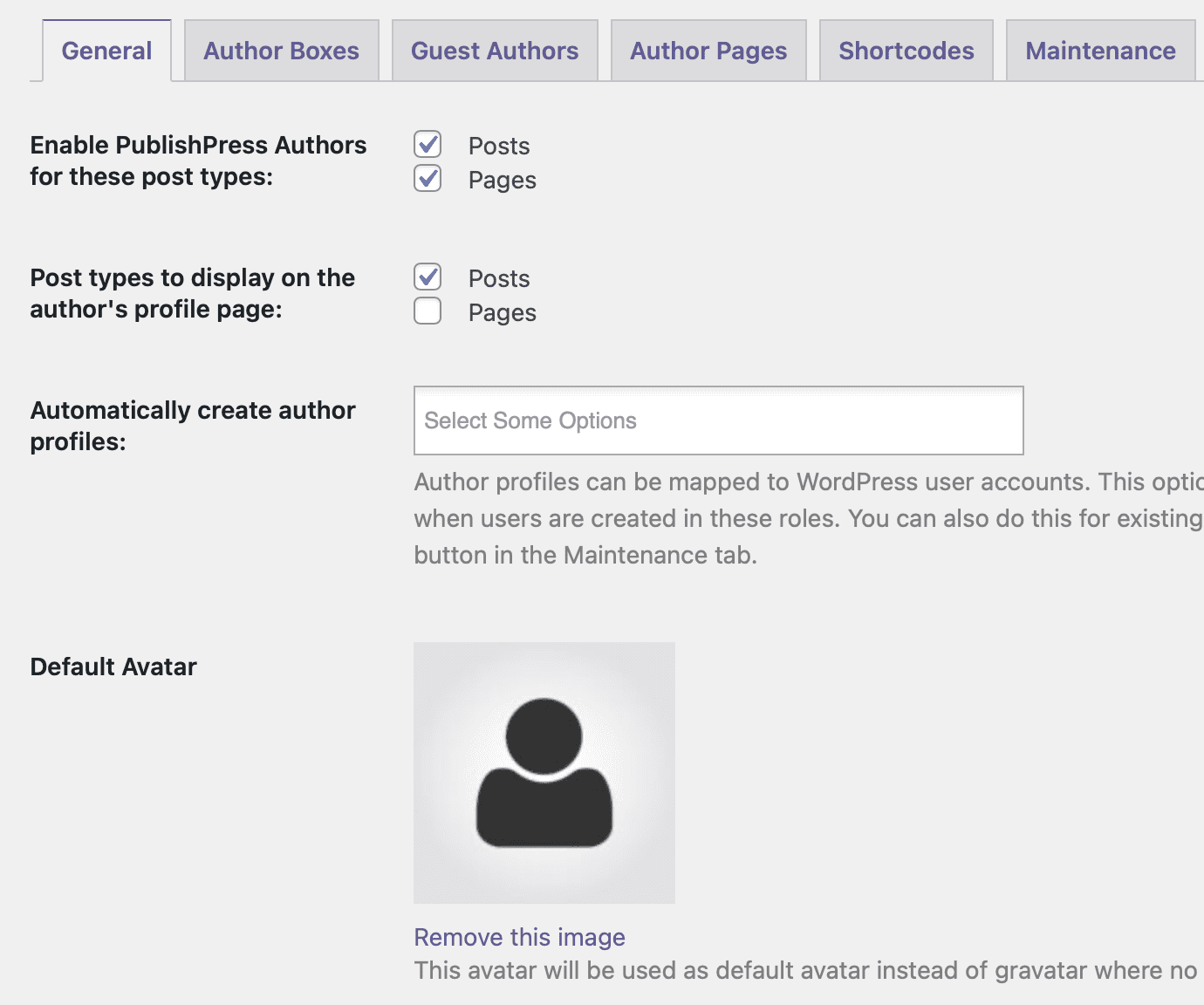Screen dimensions: 1204x1005
Task: Enable Pages on author's profile page
Action: pyautogui.click(x=428, y=311)
